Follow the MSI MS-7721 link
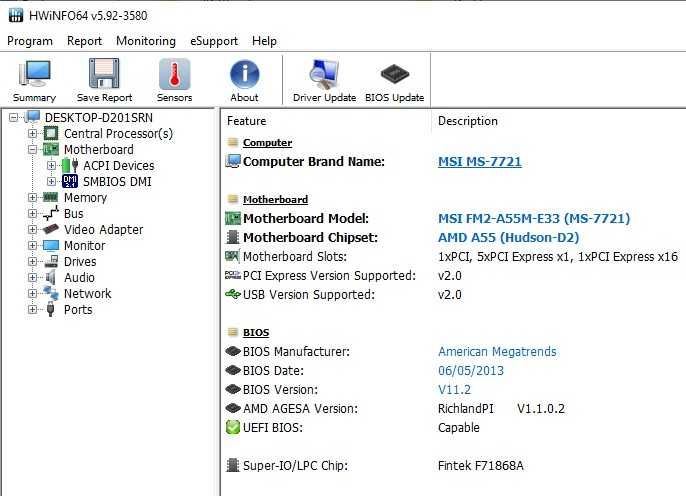 tap(480, 161)
